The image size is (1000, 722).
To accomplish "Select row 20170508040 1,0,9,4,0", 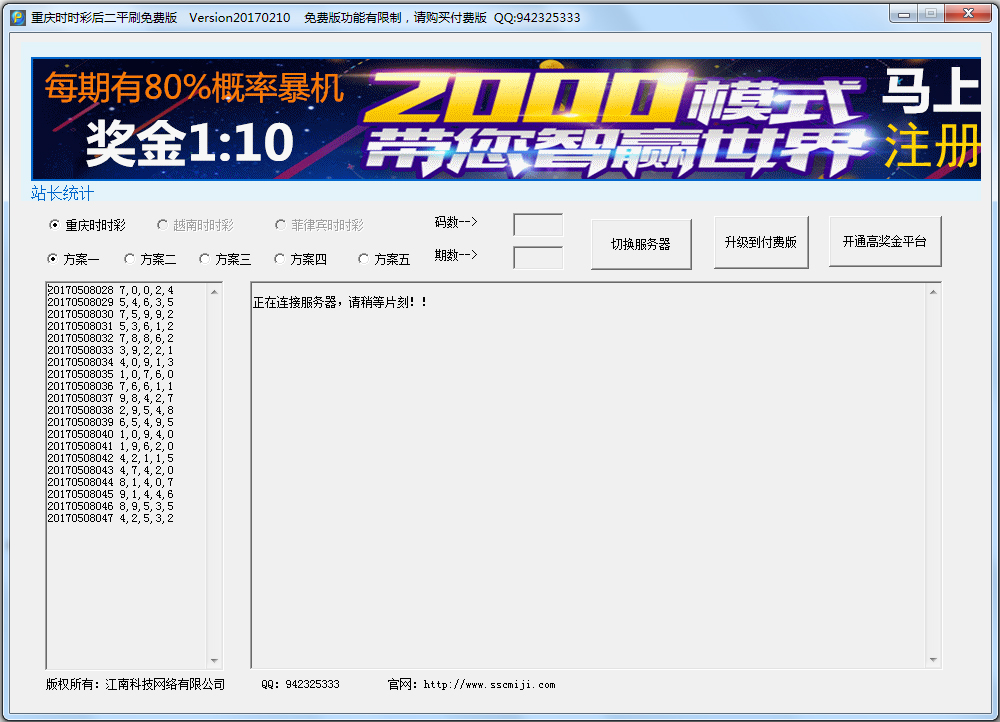I will 110,434.
